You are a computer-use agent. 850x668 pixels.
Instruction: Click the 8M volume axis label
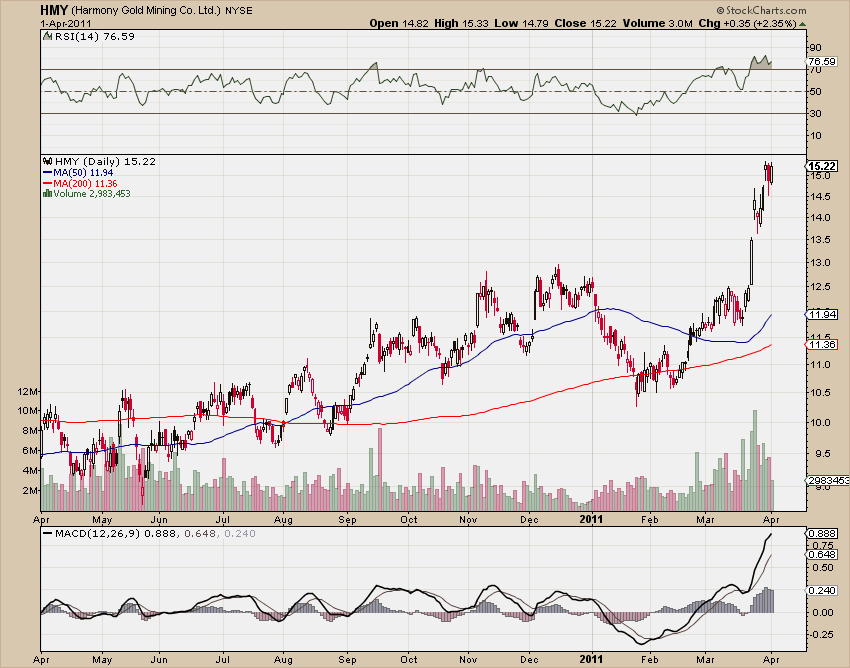click(x=30, y=431)
